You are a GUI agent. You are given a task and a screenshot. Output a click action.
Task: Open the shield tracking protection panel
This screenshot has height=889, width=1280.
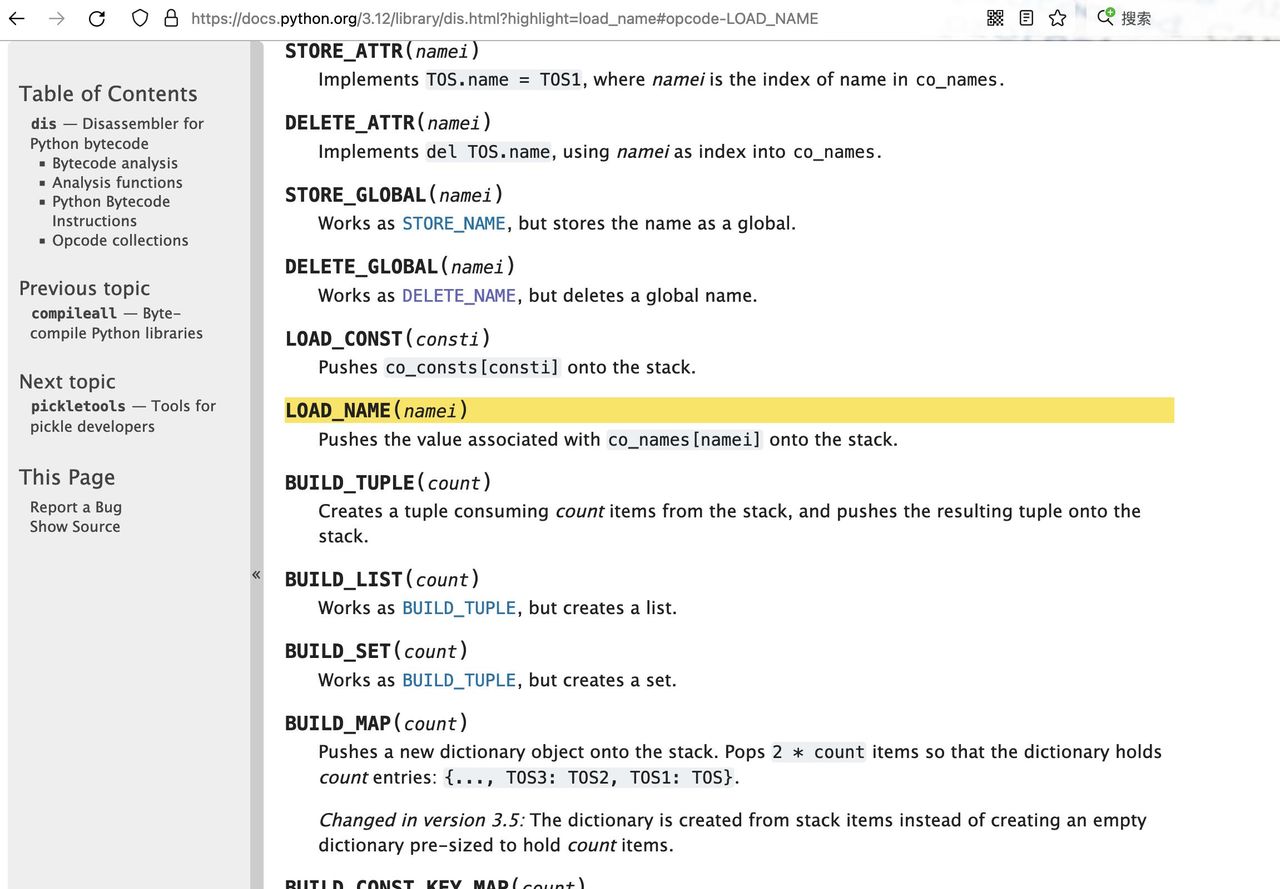tap(139, 17)
